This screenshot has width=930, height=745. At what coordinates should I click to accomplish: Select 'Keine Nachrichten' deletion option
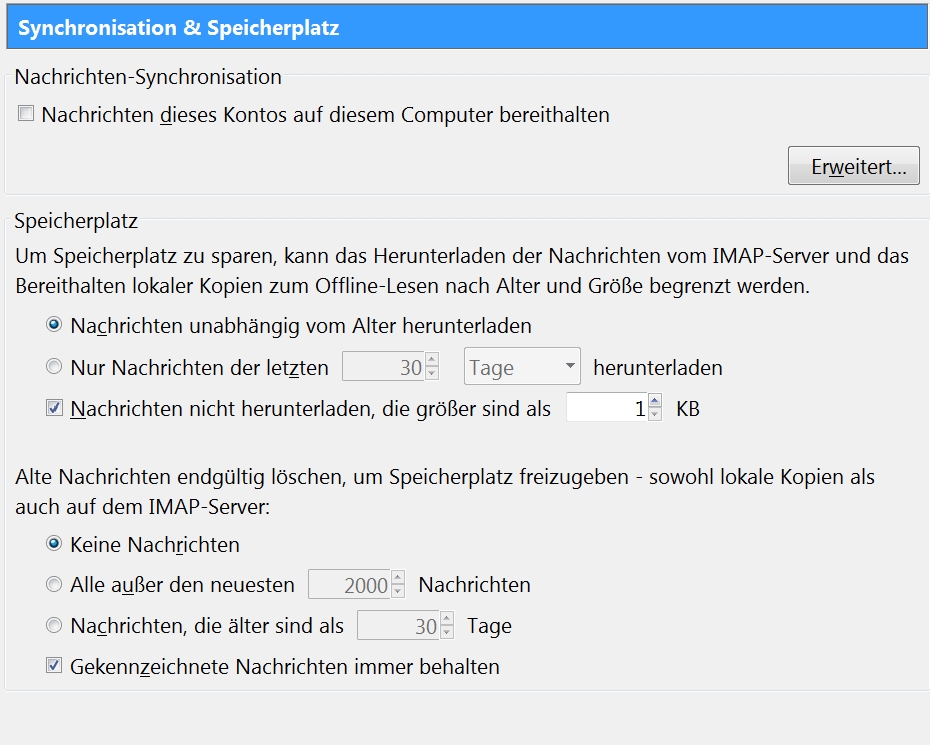coord(54,545)
